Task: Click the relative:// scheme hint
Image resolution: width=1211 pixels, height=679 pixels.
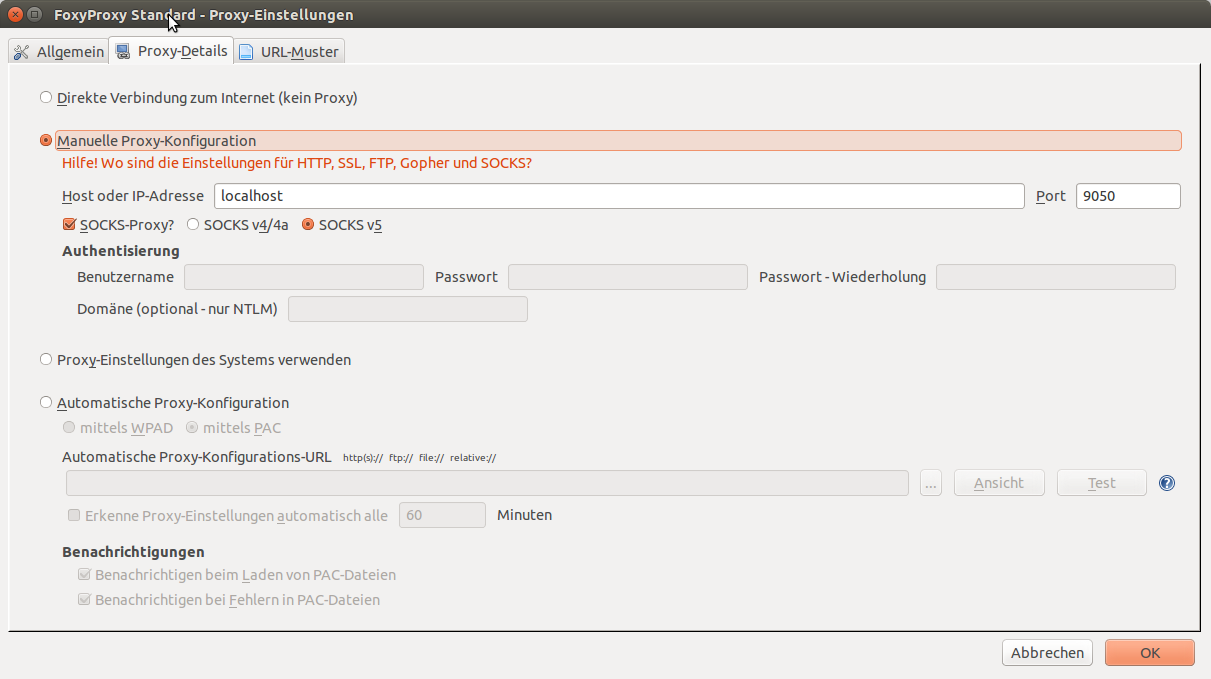Action: [473, 458]
